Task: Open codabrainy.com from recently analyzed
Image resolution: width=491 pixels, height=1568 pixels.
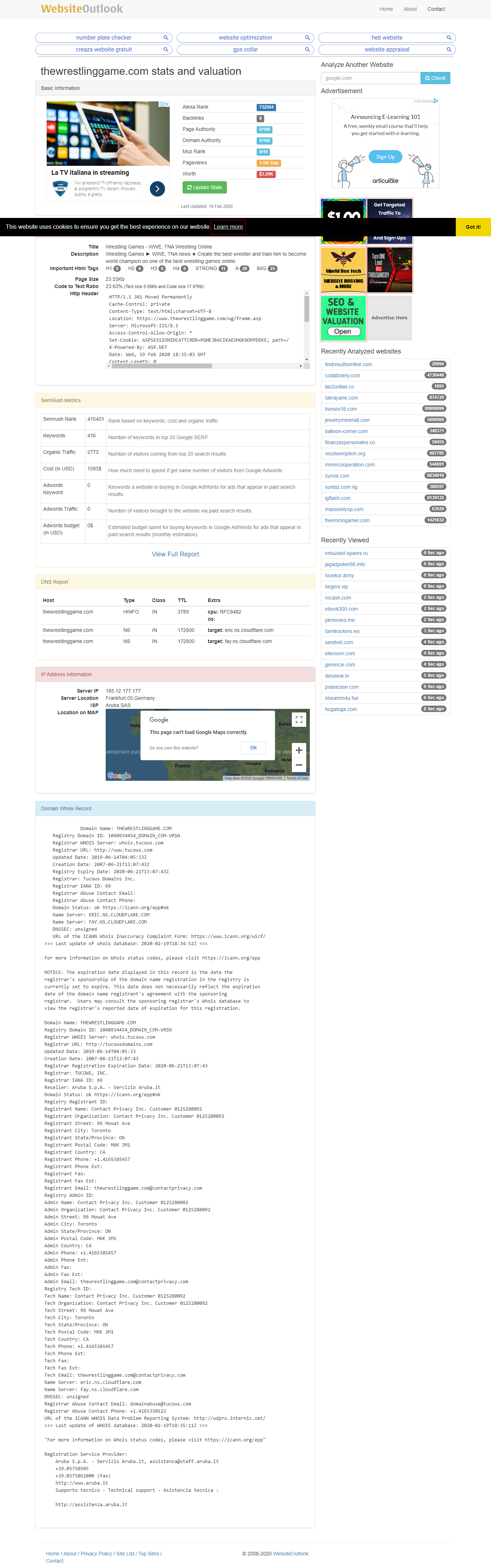Action: 343,375
